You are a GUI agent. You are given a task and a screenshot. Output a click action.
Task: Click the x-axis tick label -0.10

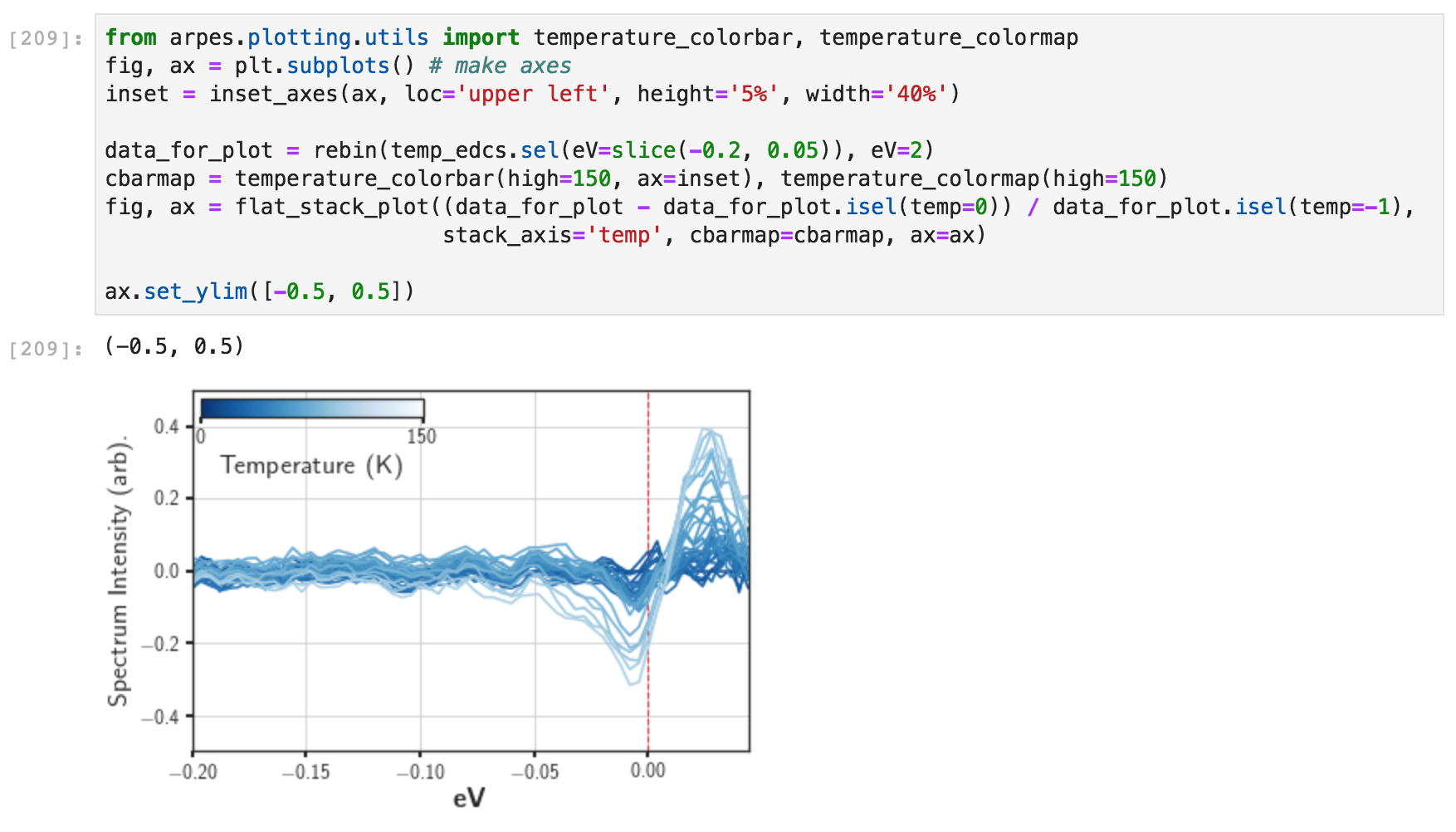click(x=420, y=772)
